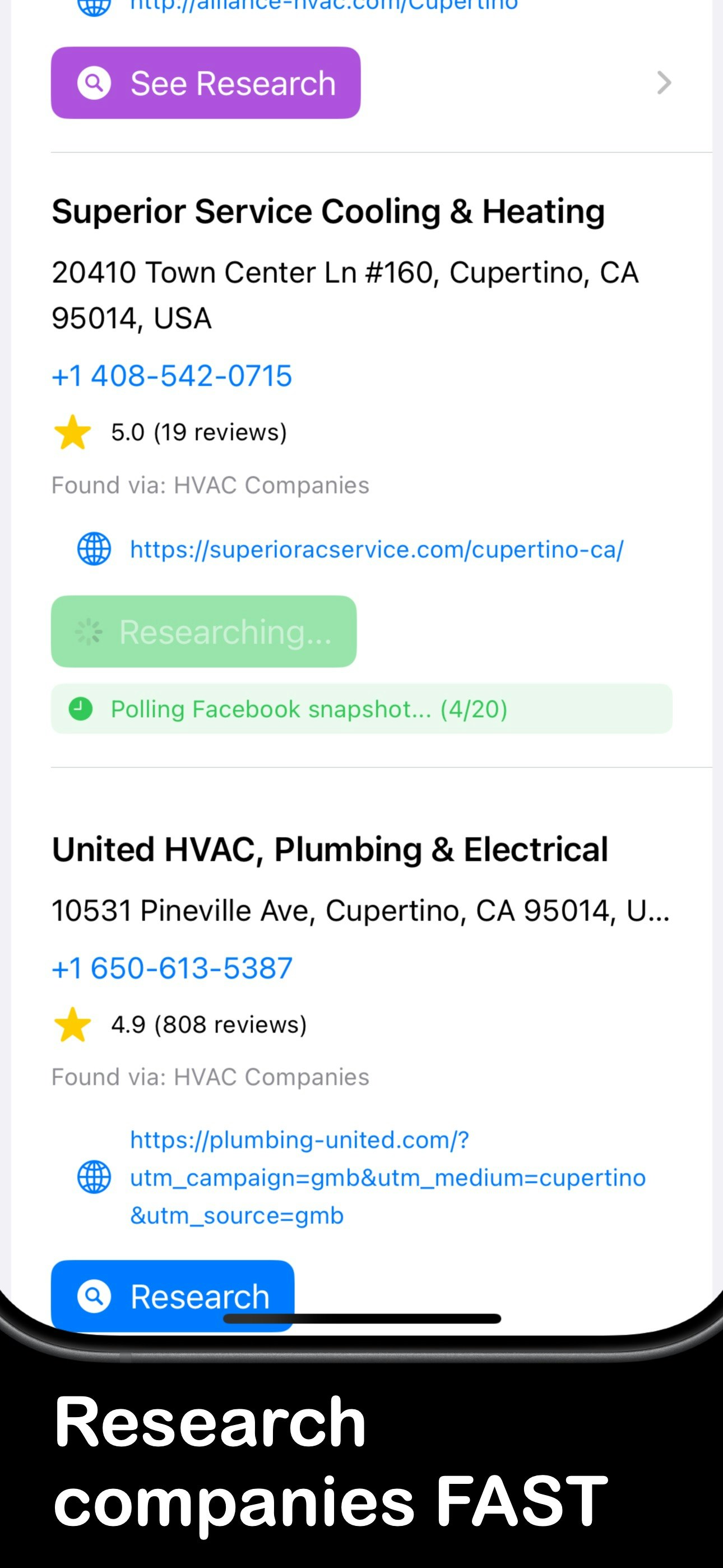
Task: Tap the Researching spinner icon
Action: (89, 632)
